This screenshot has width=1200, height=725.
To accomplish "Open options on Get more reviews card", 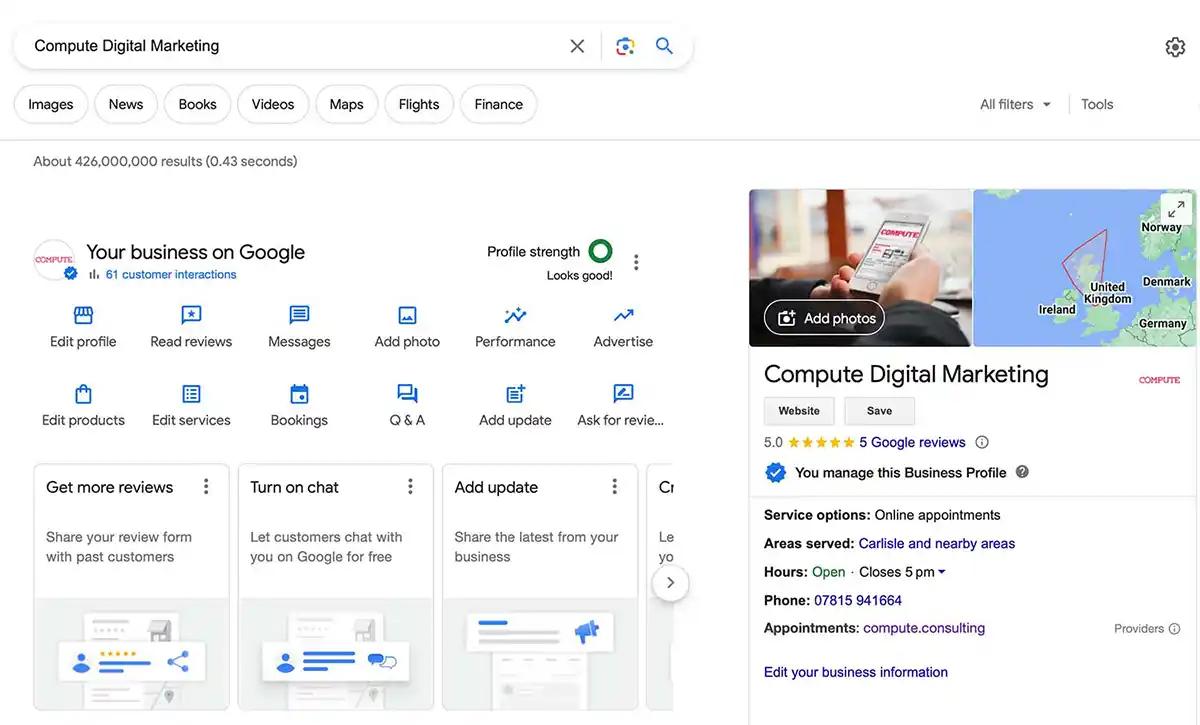I will click(206, 487).
